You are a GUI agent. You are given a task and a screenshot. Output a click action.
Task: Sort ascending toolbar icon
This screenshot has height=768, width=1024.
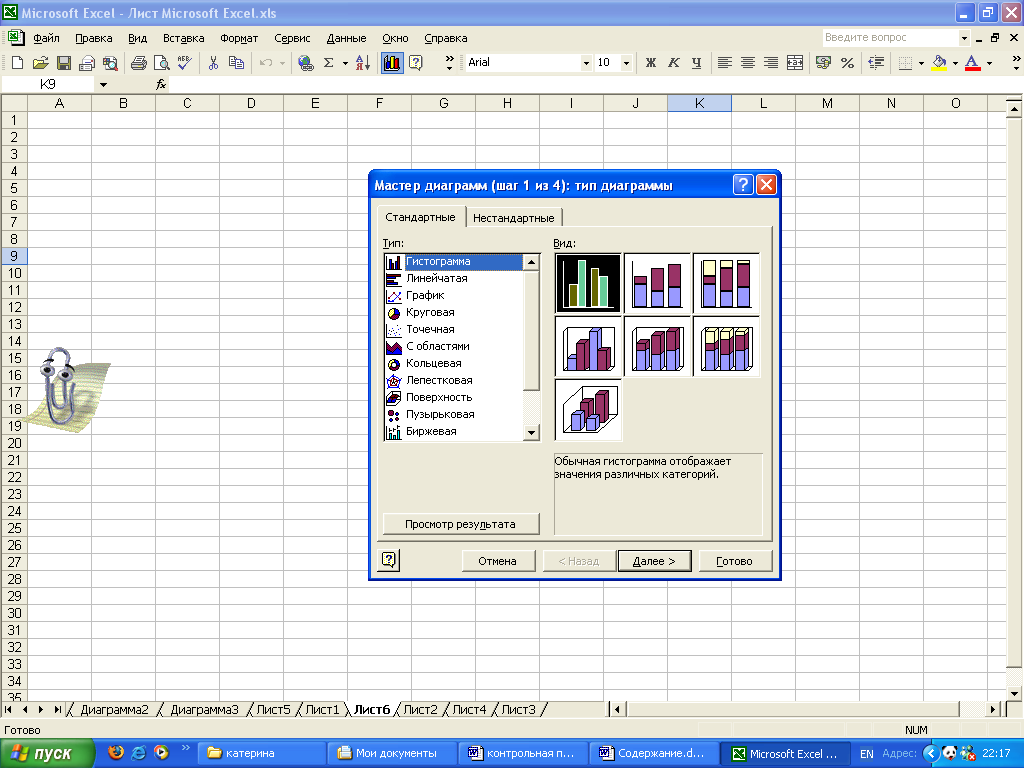coord(363,63)
